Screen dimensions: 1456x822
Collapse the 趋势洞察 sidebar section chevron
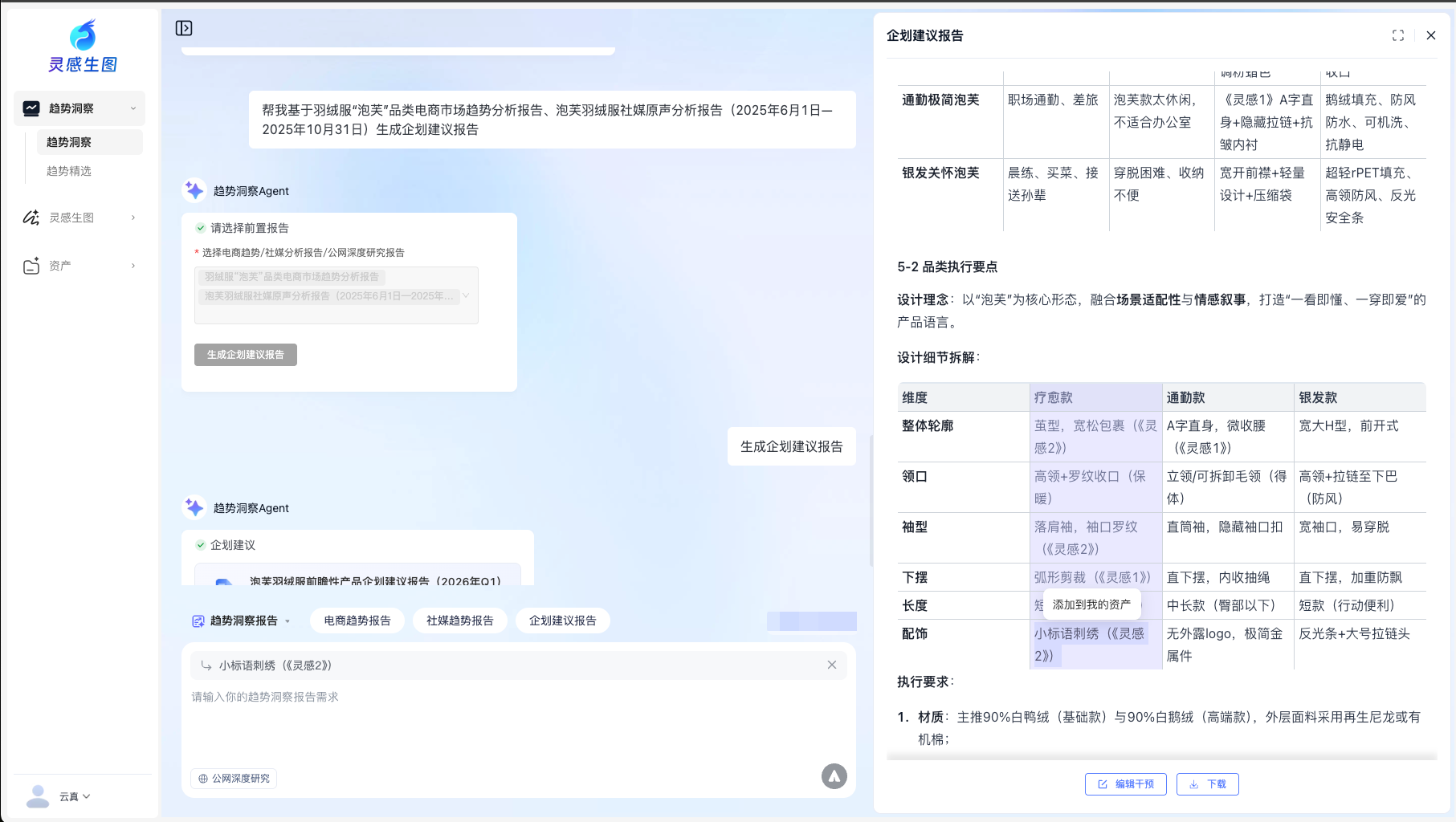point(133,108)
